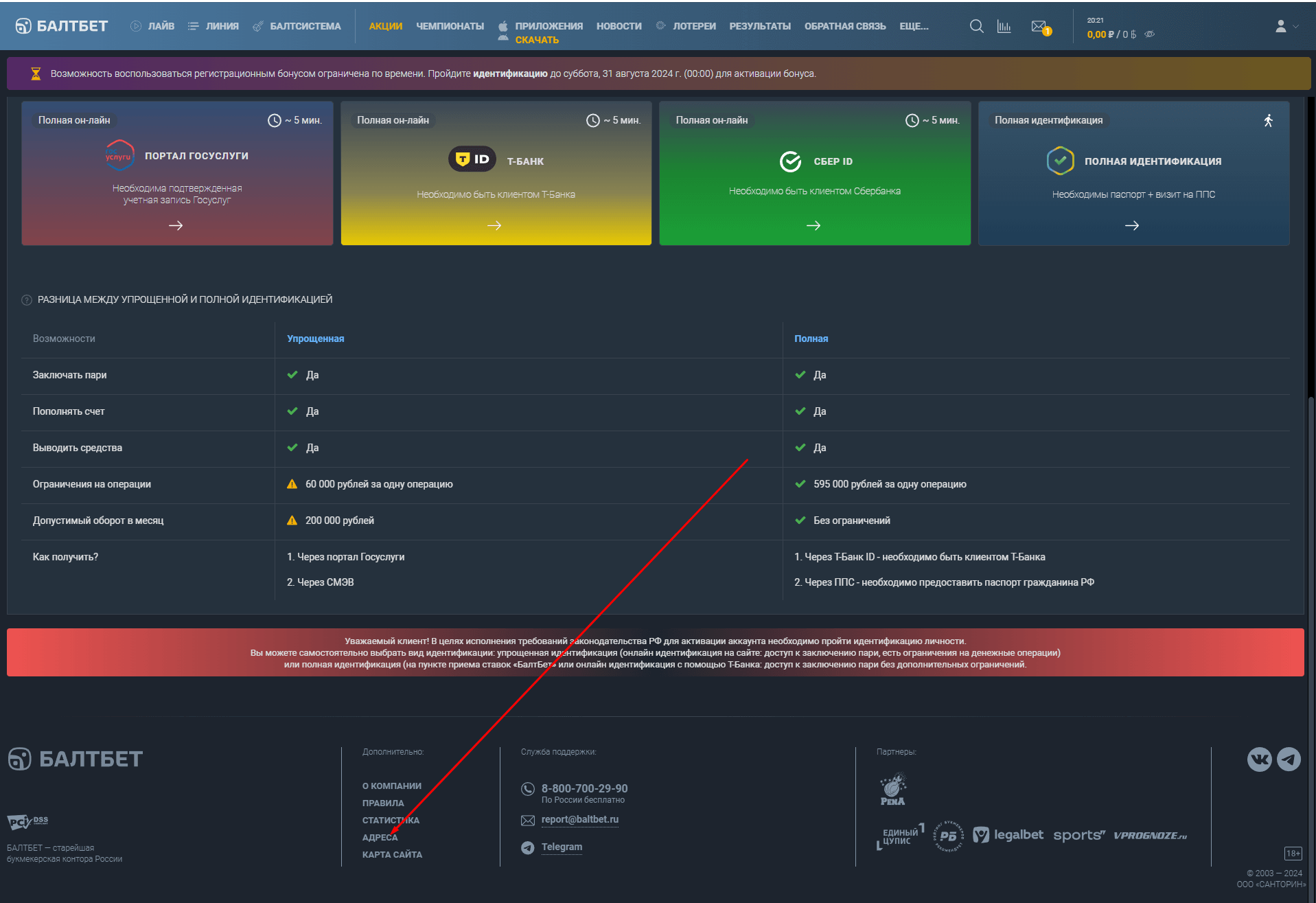1316x903 pixels.
Task: Click the clock icon on Госуслуги card
Action: point(275,120)
